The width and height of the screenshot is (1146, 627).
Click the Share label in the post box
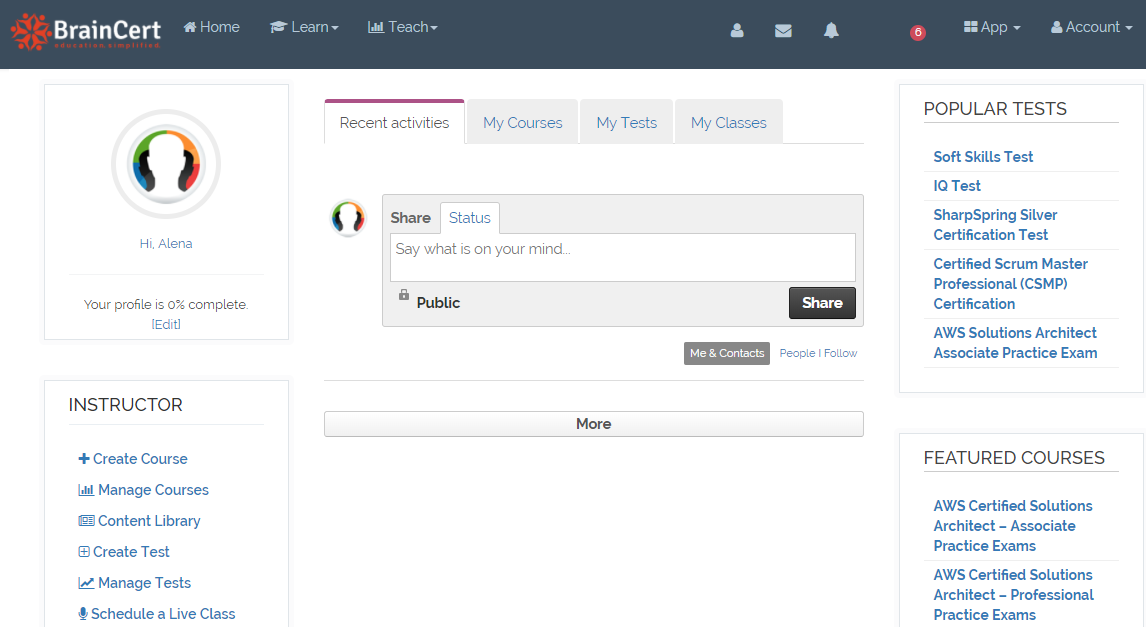pyautogui.click(x=410, y=218)
